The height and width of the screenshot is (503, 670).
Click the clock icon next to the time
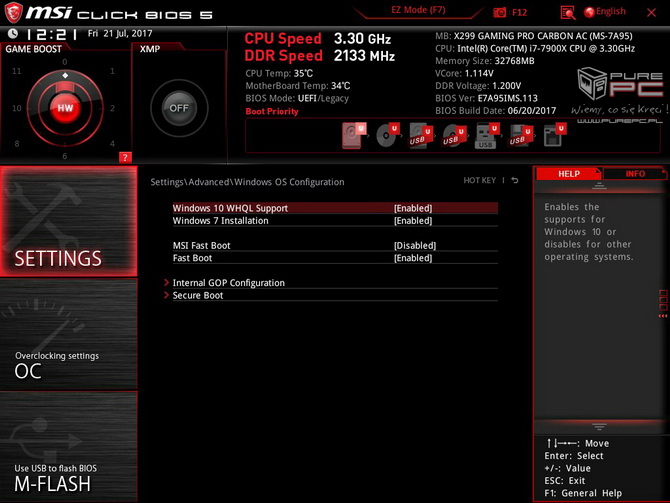click(x=13, y=33)
